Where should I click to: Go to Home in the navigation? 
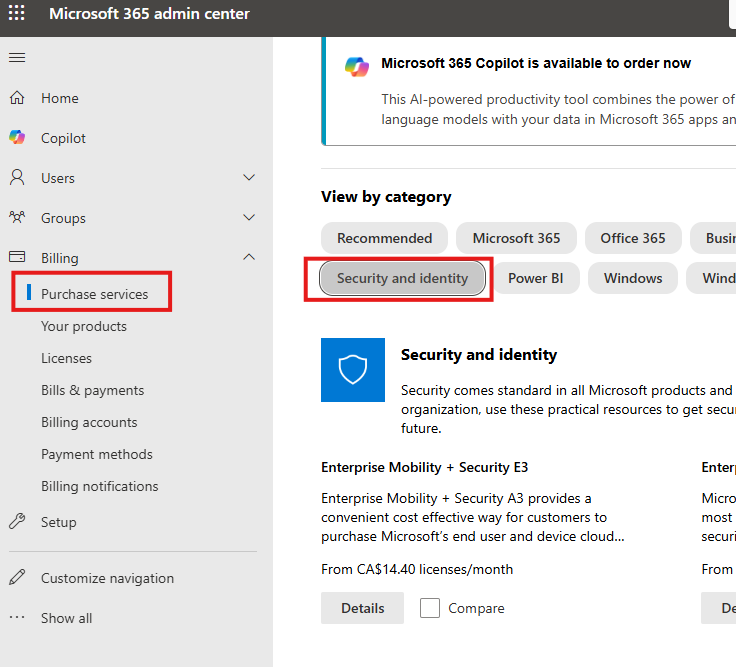[60, 98]
